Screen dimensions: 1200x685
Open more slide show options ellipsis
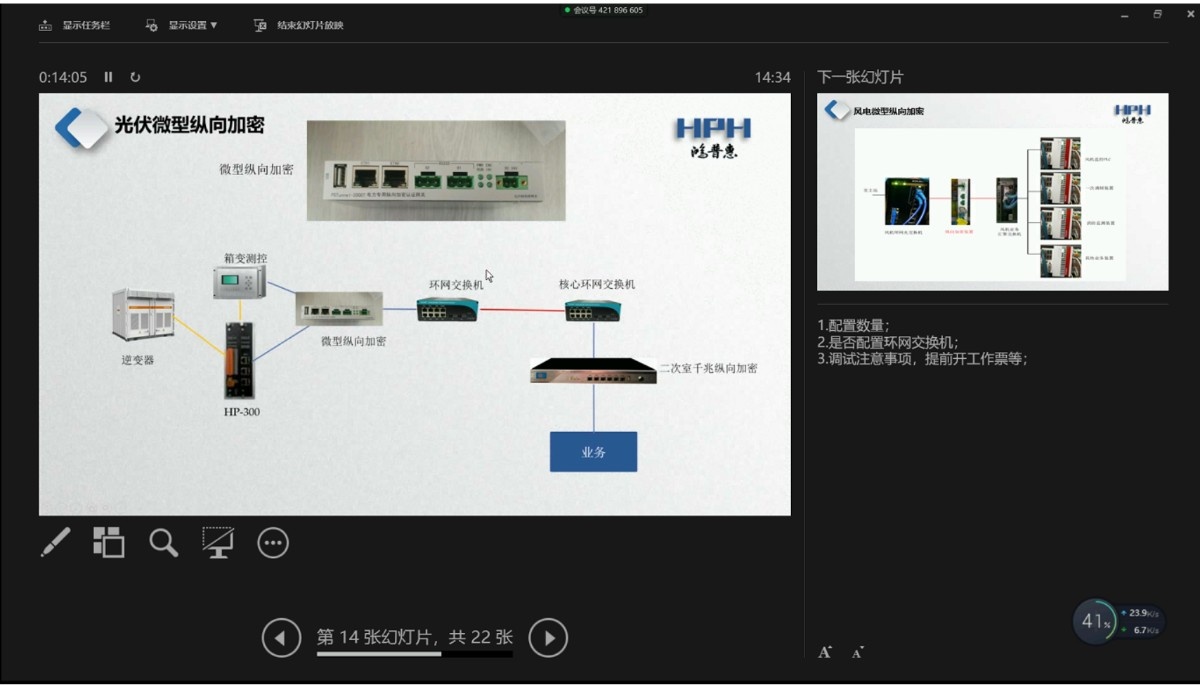273,542
